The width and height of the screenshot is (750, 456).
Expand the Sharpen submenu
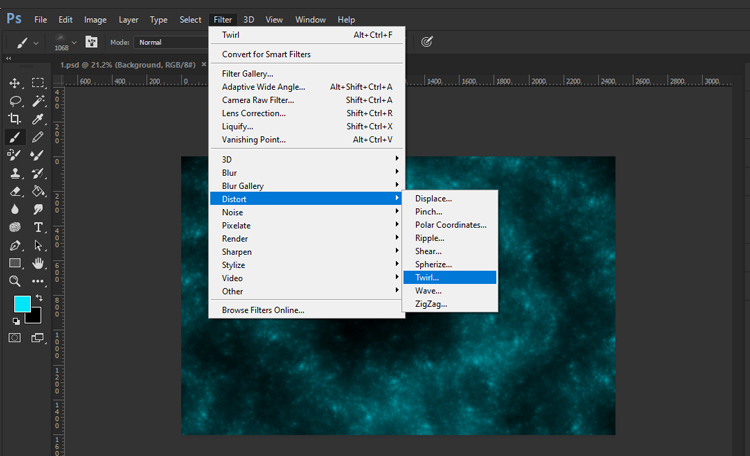(306, 252)
